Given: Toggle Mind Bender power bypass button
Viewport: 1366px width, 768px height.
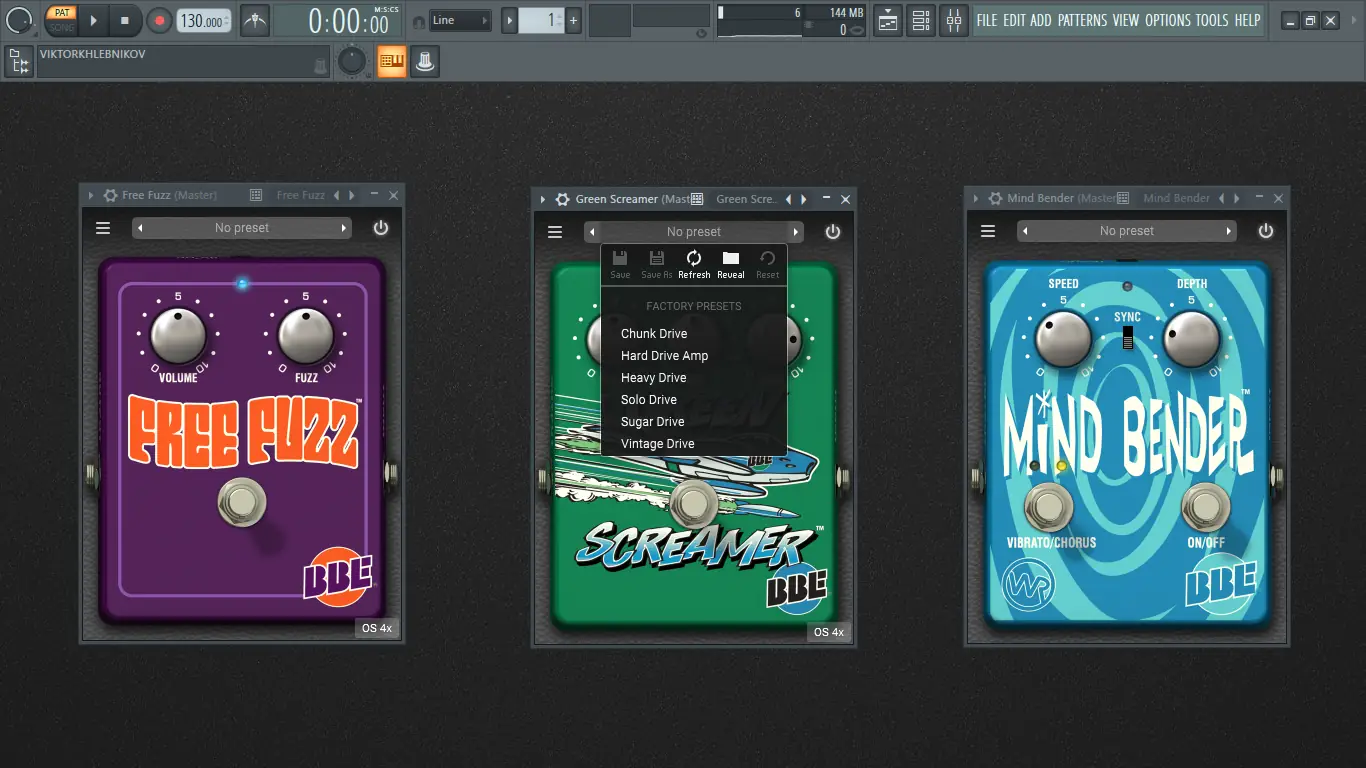Looking at the screenshot, I should (1266, 231).
